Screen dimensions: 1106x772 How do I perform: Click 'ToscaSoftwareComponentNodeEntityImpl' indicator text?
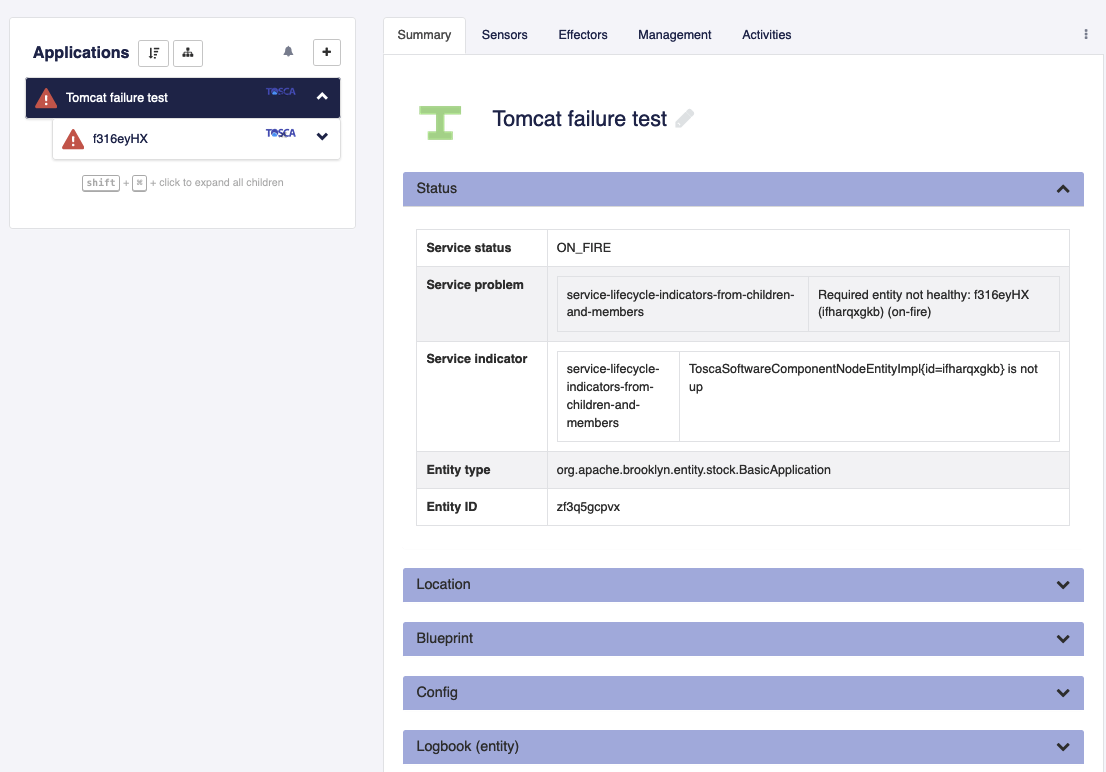(x=863, y=378)
